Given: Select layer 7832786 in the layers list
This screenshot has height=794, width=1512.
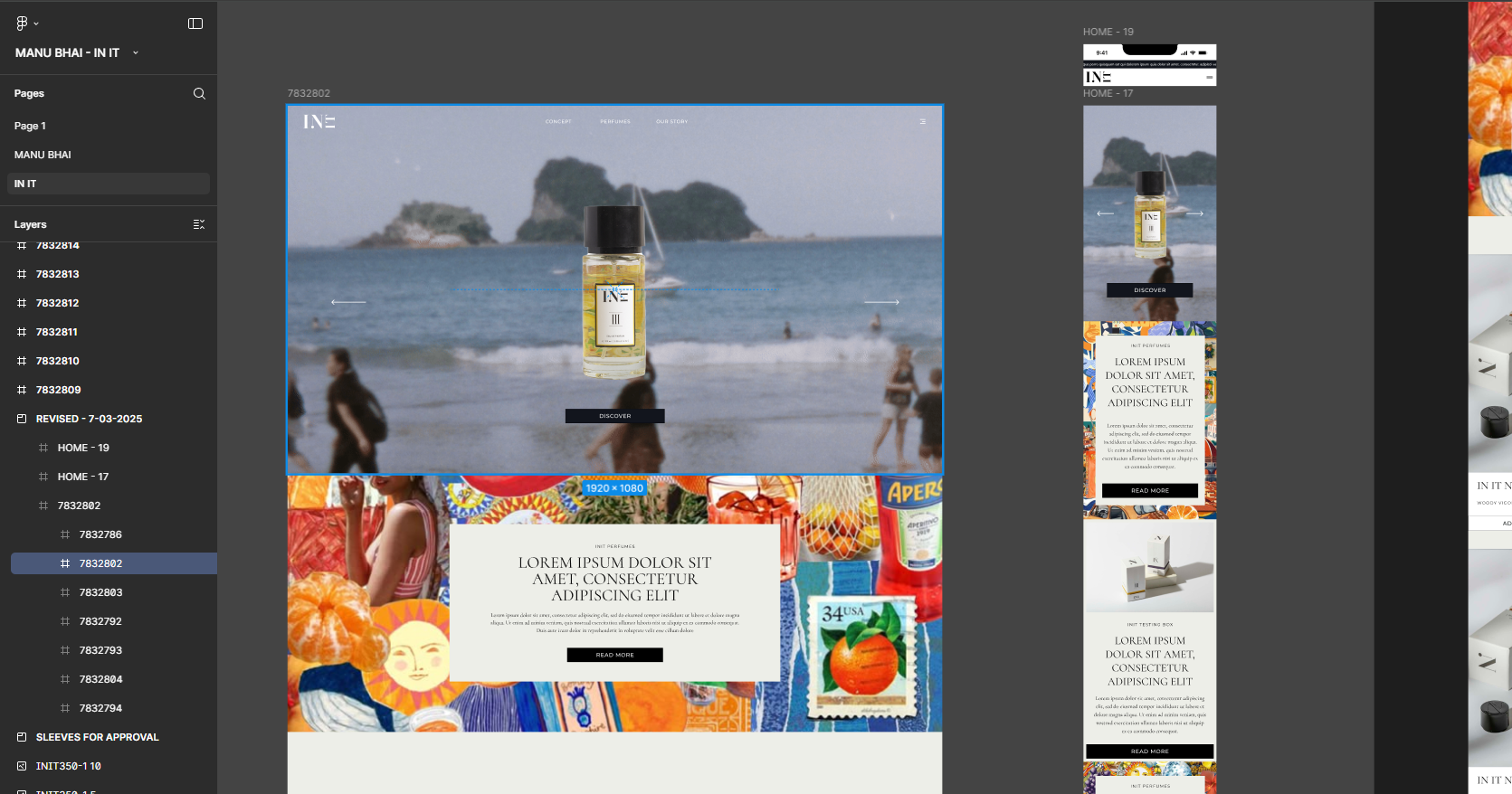Looking at the screenshot, I should tap(100, 534).
